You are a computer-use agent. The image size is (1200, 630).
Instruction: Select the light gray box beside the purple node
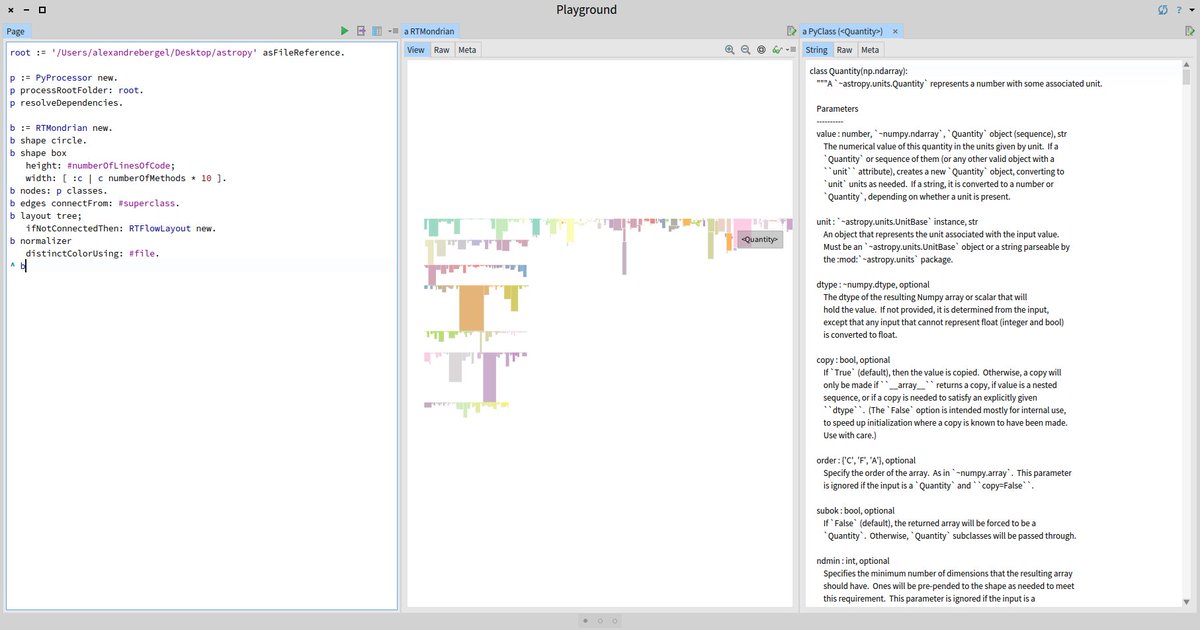click(455, 366)
